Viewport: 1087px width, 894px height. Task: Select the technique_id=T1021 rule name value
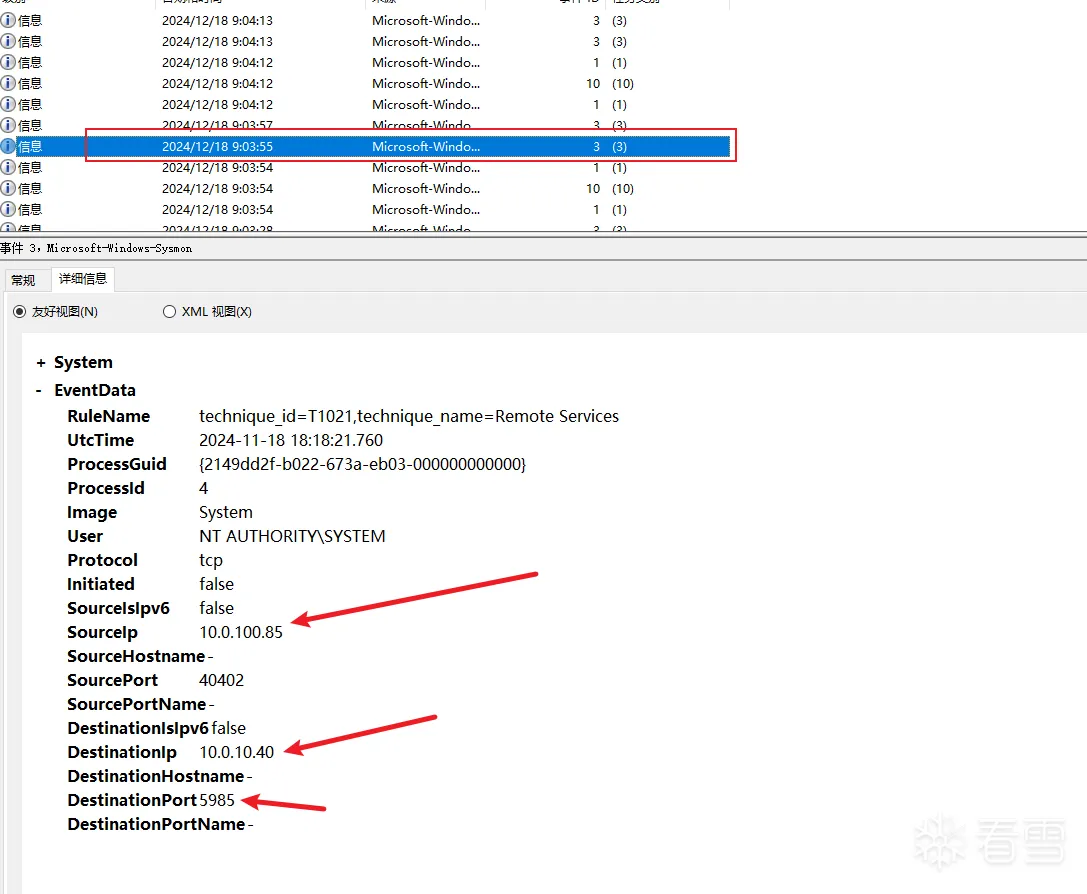[409, 416]
